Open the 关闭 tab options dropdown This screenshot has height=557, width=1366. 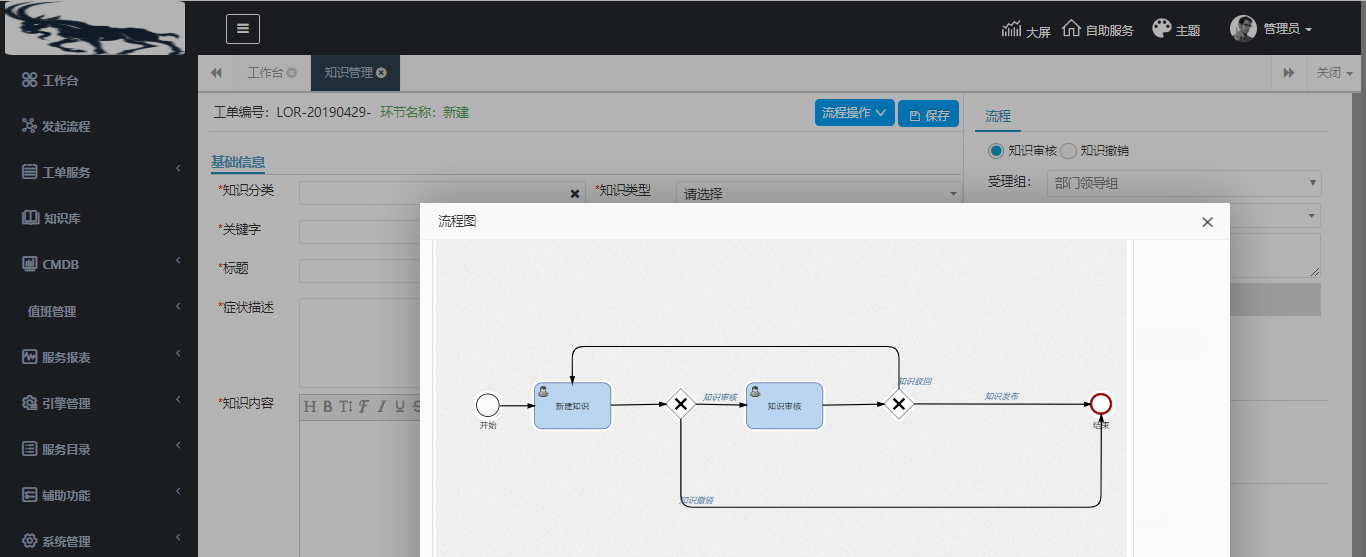[1334, 73]
